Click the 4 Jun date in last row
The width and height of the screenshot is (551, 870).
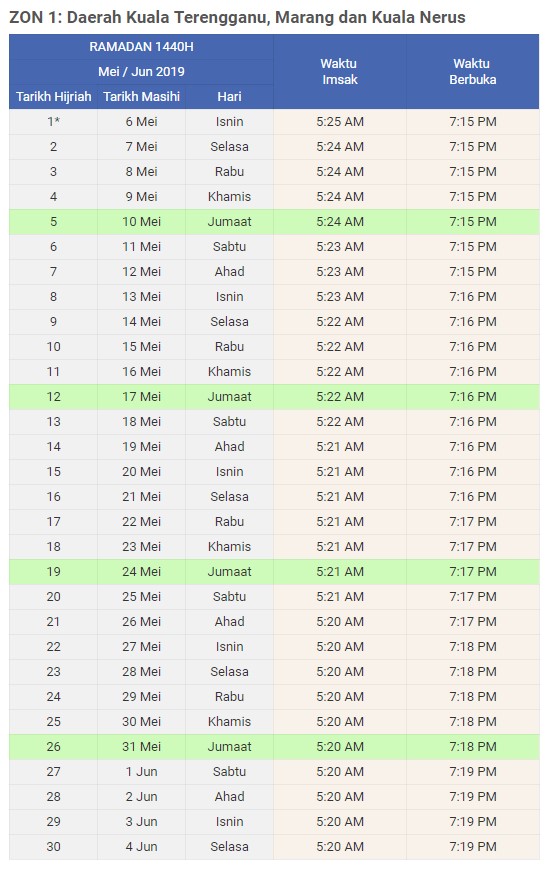(x=141, y=847)
